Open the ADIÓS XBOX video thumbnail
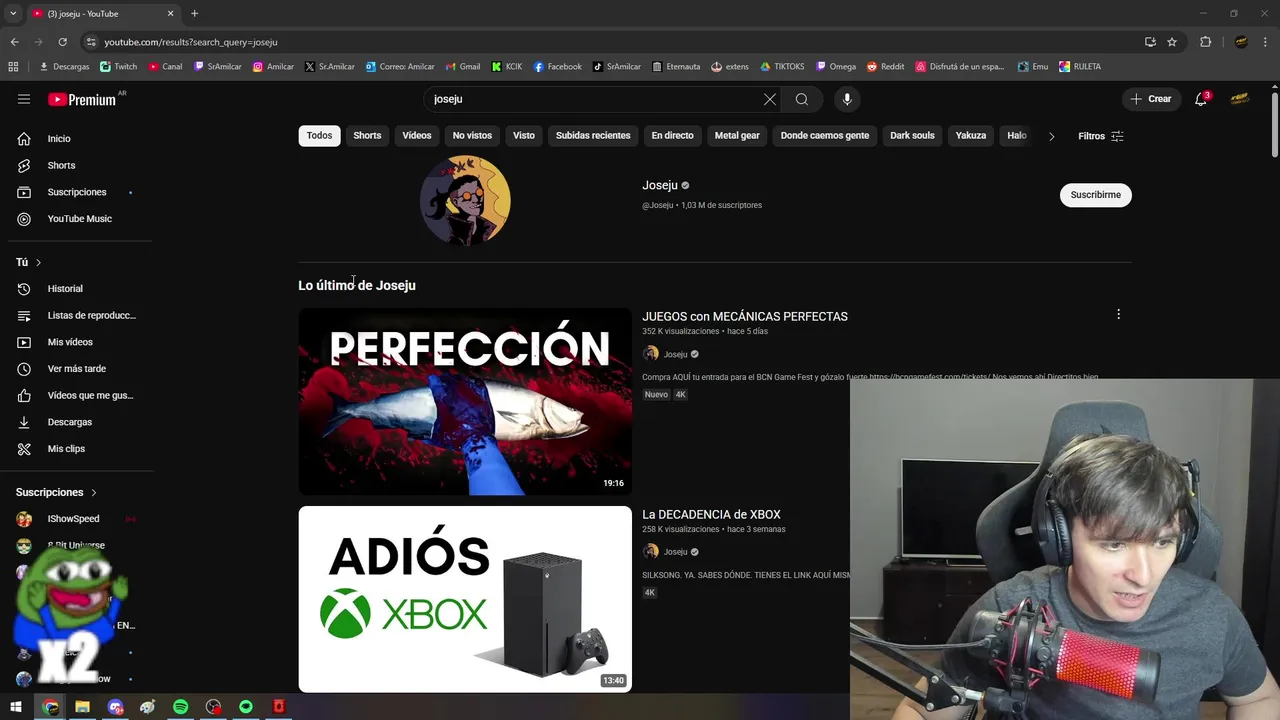Screen dimensions: 1280x720 pos(465,599)
